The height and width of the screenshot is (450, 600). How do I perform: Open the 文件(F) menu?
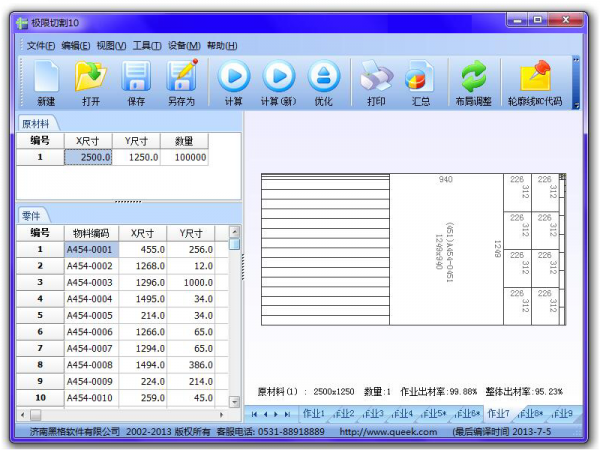click(42, 46)
